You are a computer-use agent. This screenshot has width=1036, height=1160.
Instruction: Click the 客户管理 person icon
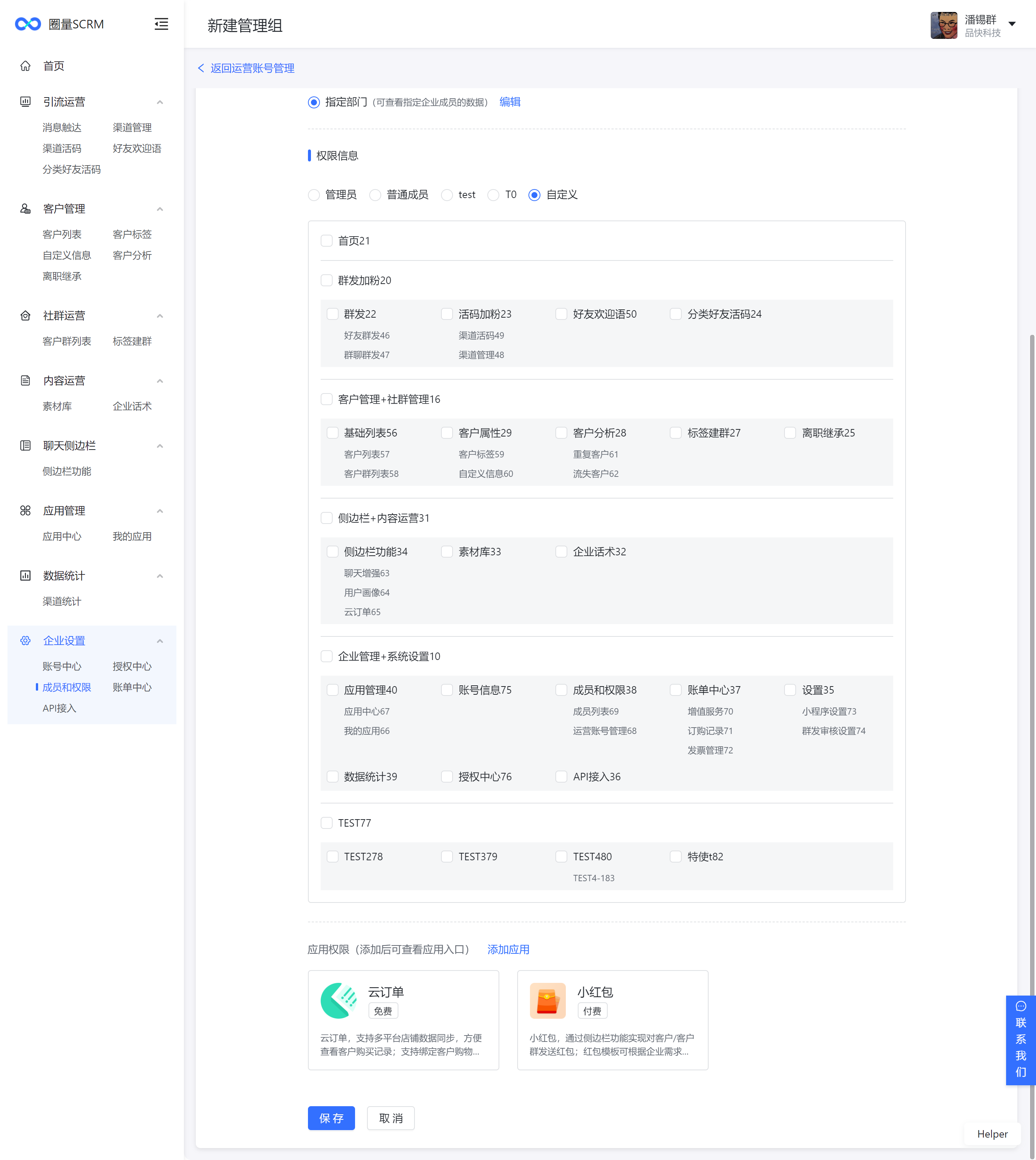tap(26, 209)
